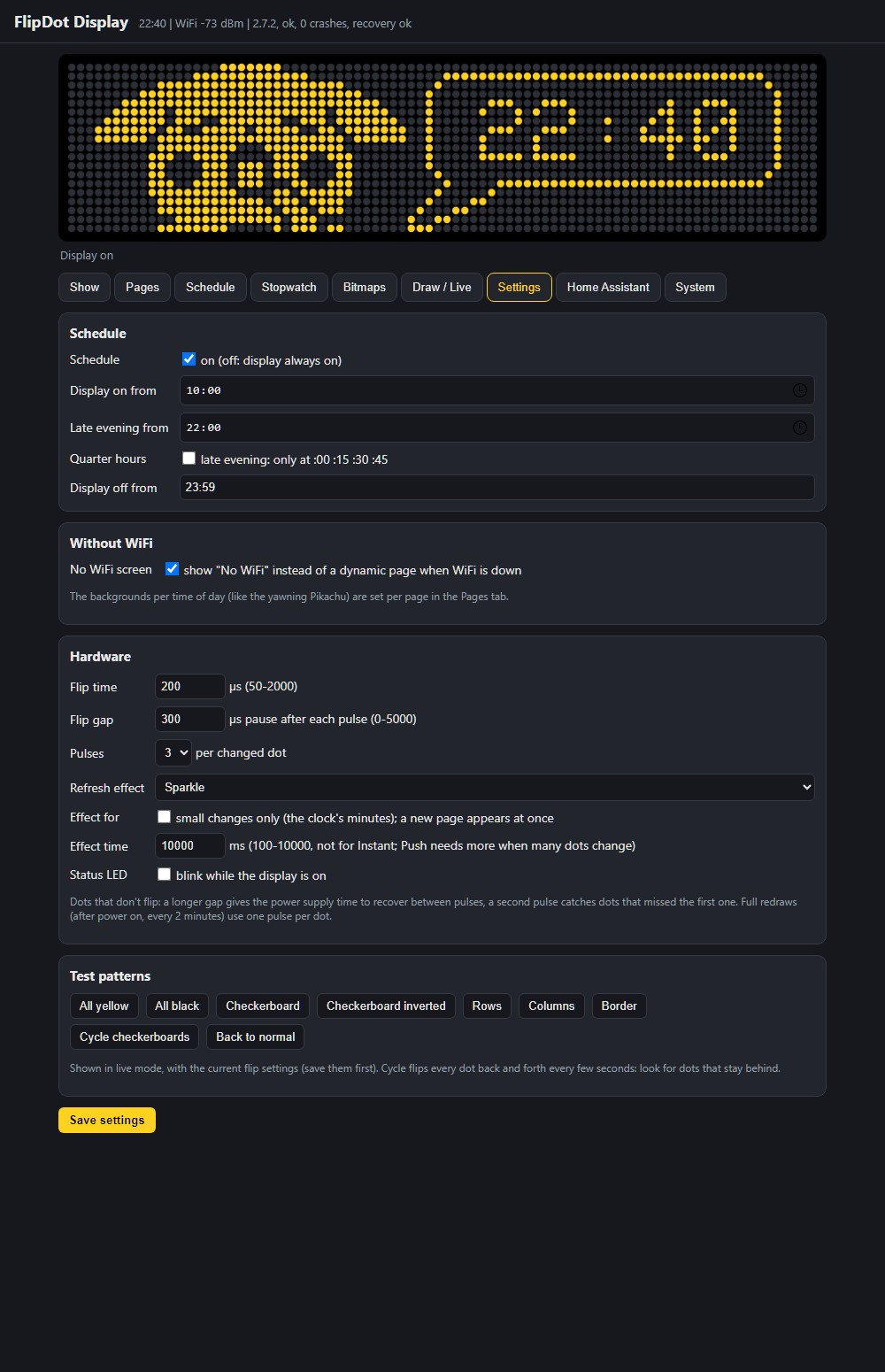Focus the Late evening from time field

pos(497,428)
